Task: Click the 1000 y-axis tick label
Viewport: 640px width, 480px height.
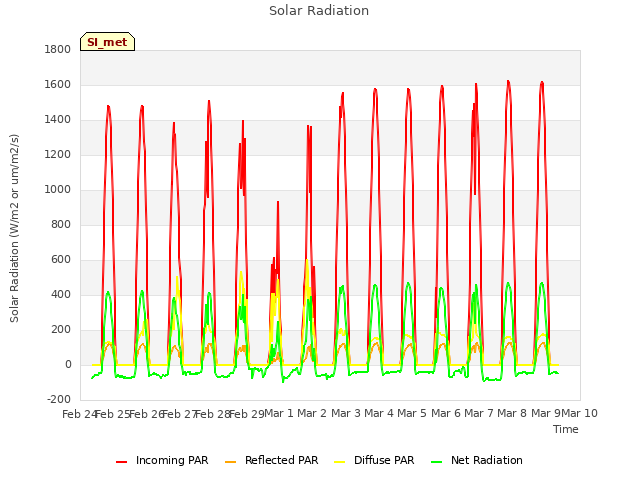Action: pyautogui.click(x=58, y=189)
